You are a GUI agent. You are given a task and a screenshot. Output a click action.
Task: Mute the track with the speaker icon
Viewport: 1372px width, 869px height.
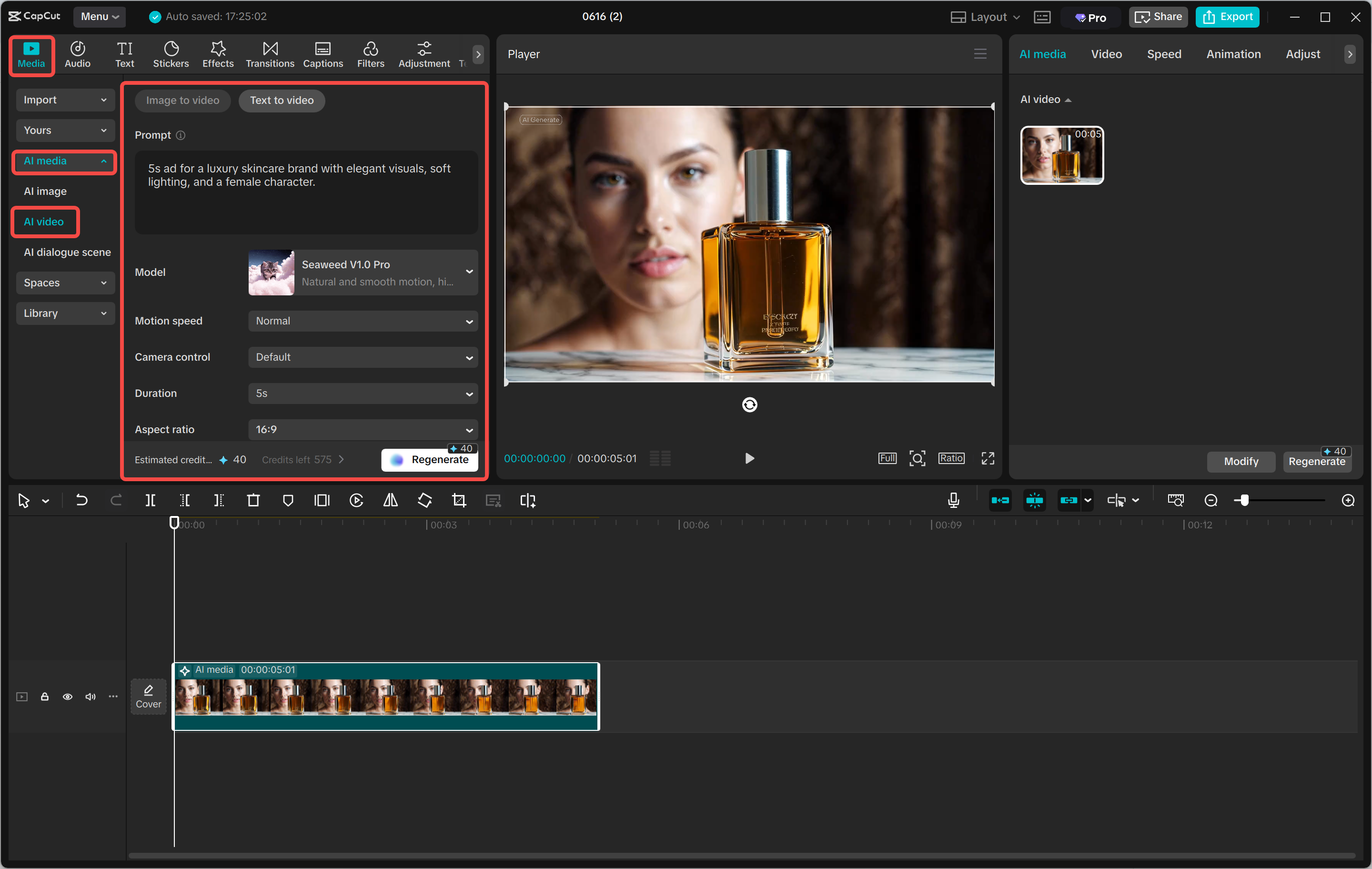pos(90,697)
